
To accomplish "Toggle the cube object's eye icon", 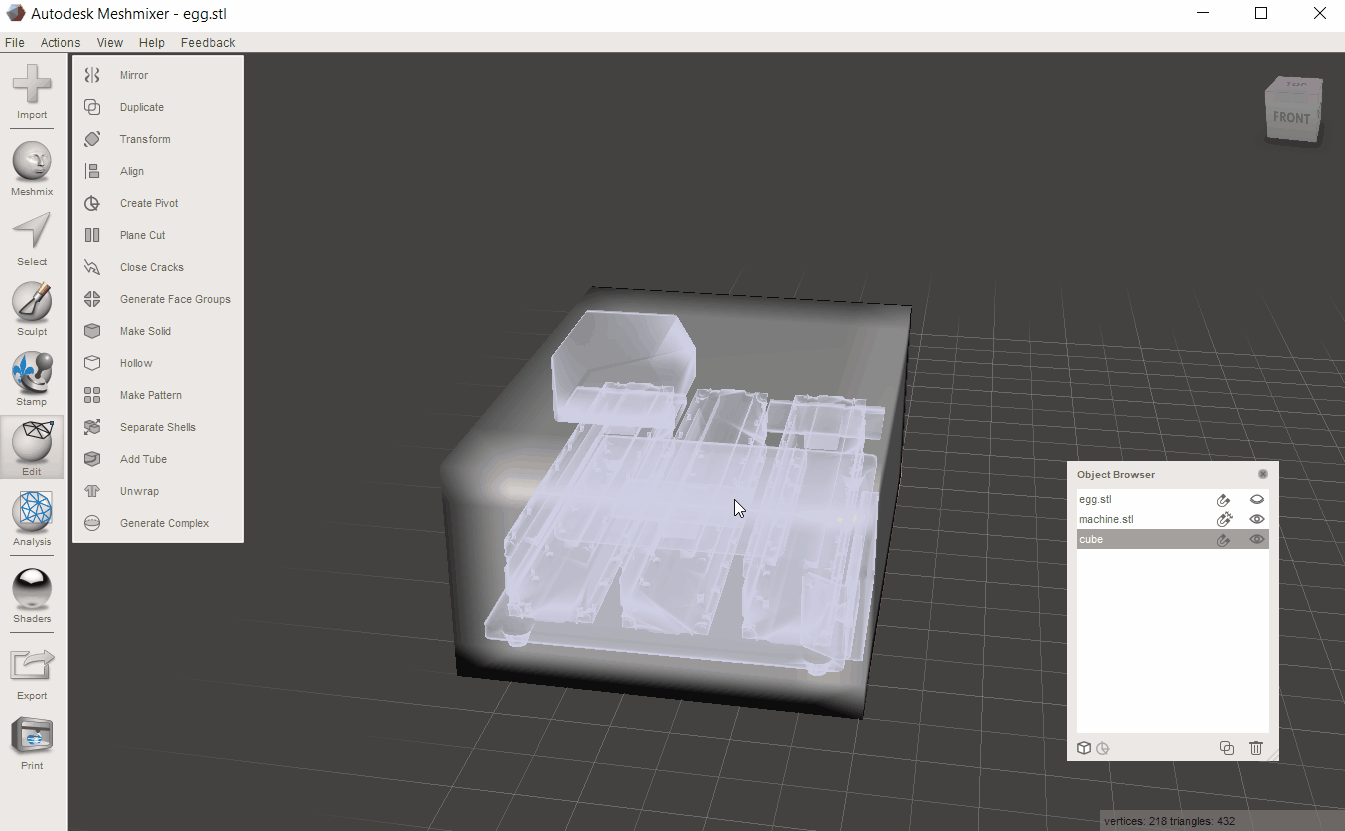I will click(1257, 539).
